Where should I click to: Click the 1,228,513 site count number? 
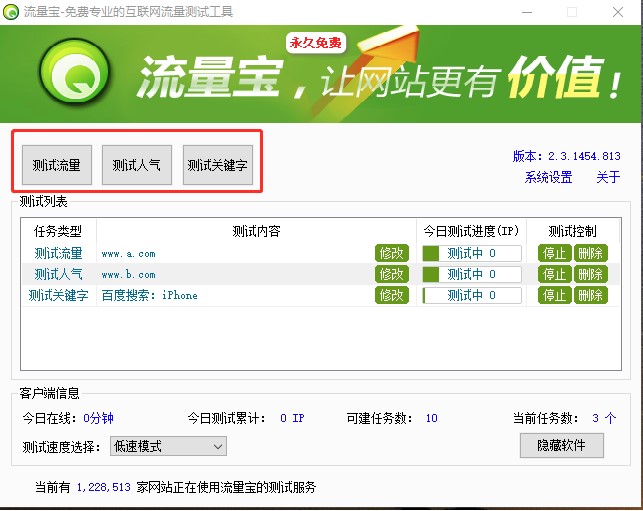pyautogui.click(x=103, y=487)
